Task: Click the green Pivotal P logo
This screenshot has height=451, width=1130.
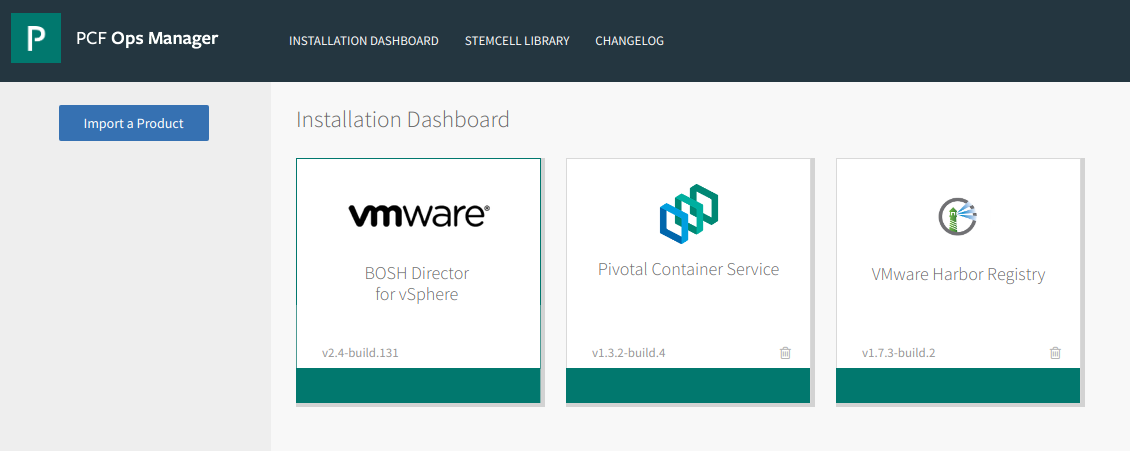Action: [x=36, y=38]
